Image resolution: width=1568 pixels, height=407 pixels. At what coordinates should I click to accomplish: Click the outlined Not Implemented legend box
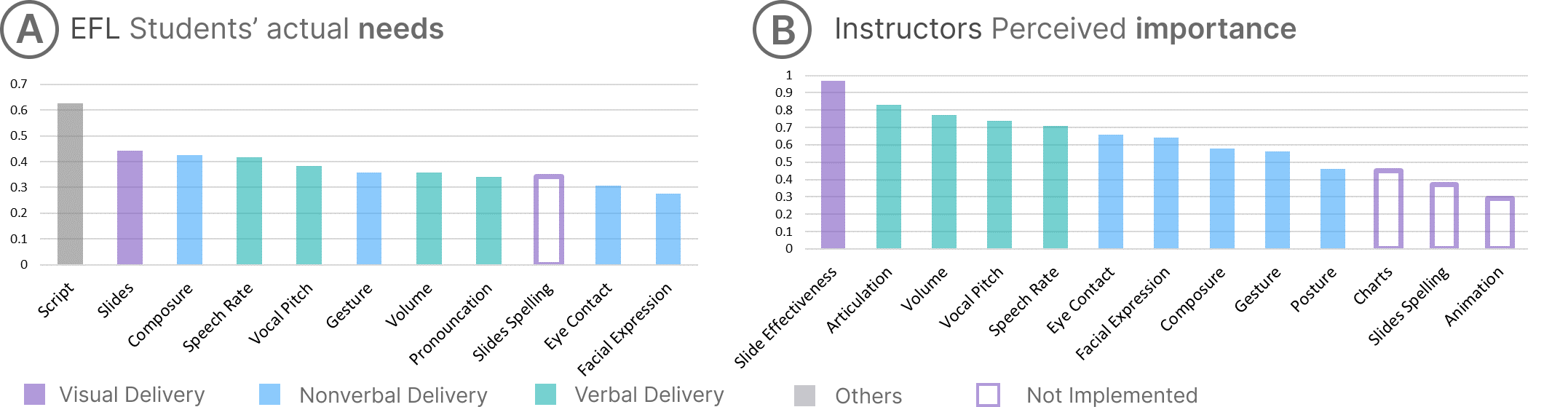[988, 395]
